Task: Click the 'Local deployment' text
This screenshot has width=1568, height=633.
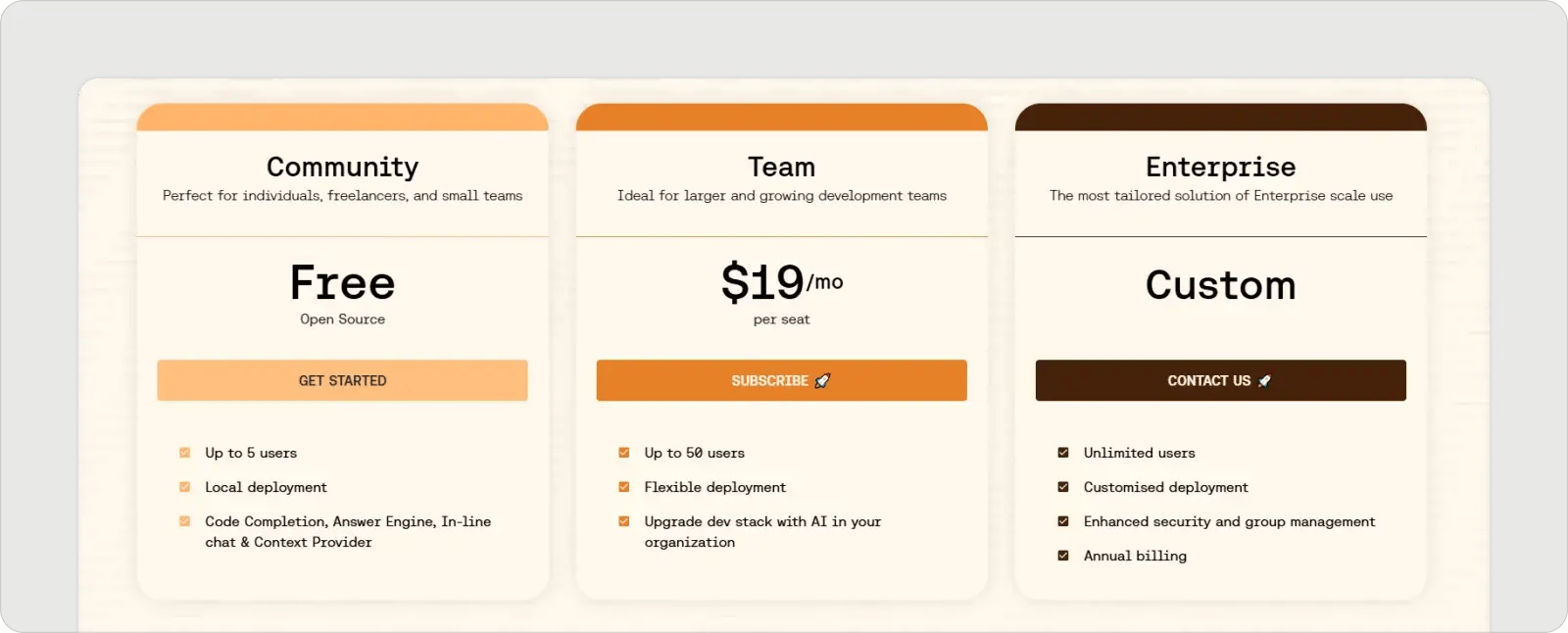Action: [x=266, y=487]
